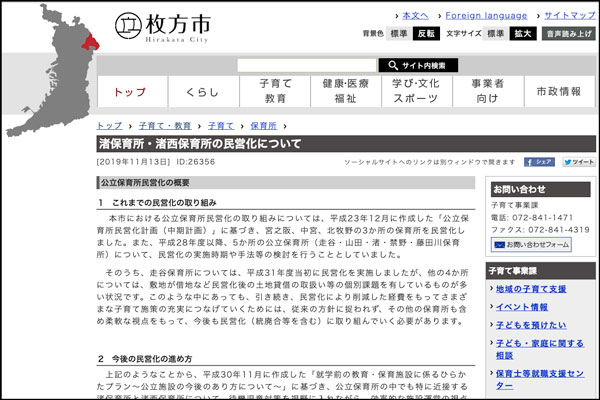Open the トップ navigation tab
Viewport: 600px width, 400px height.
[130, 91]
